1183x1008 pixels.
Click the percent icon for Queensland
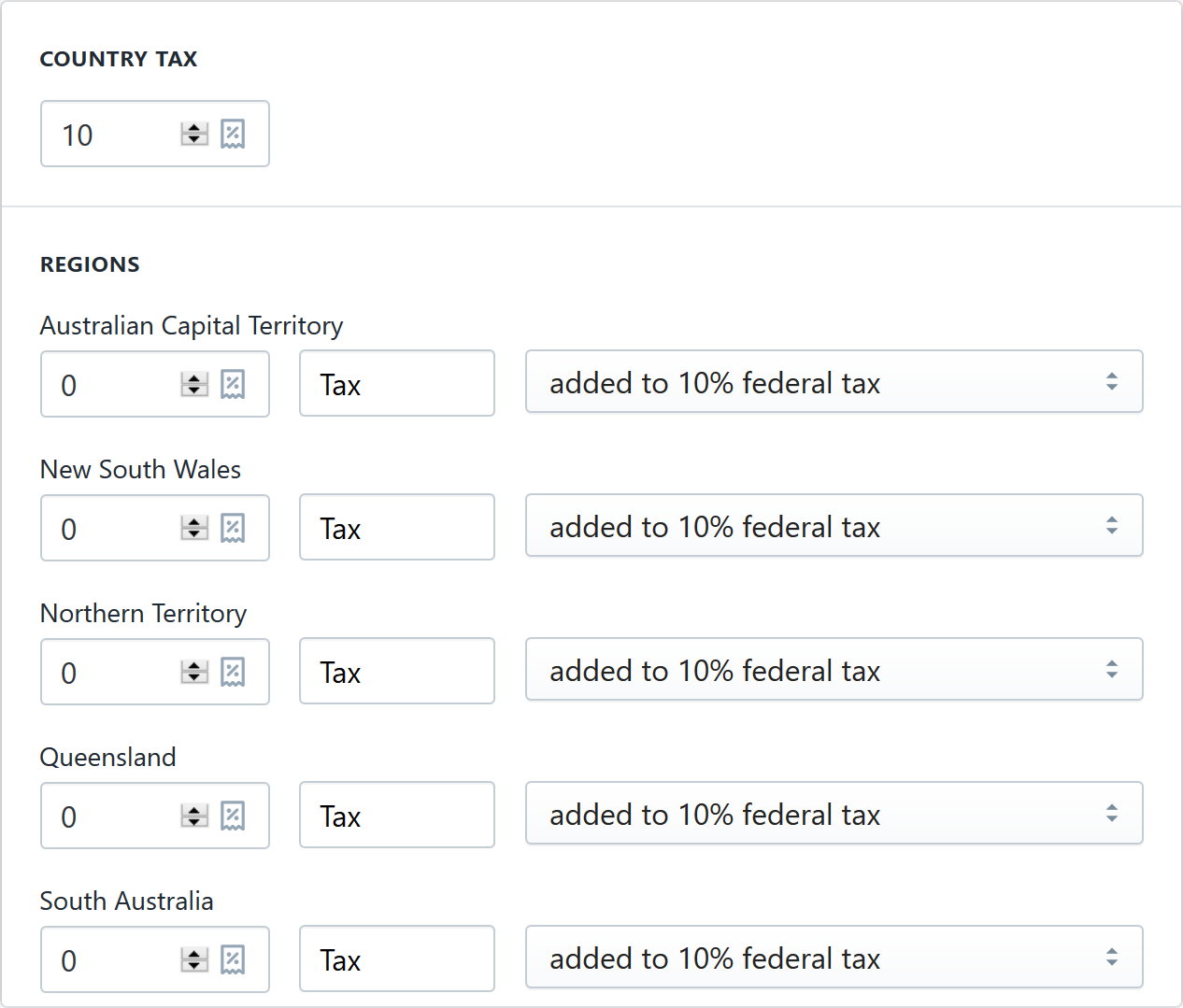(233, 816)
